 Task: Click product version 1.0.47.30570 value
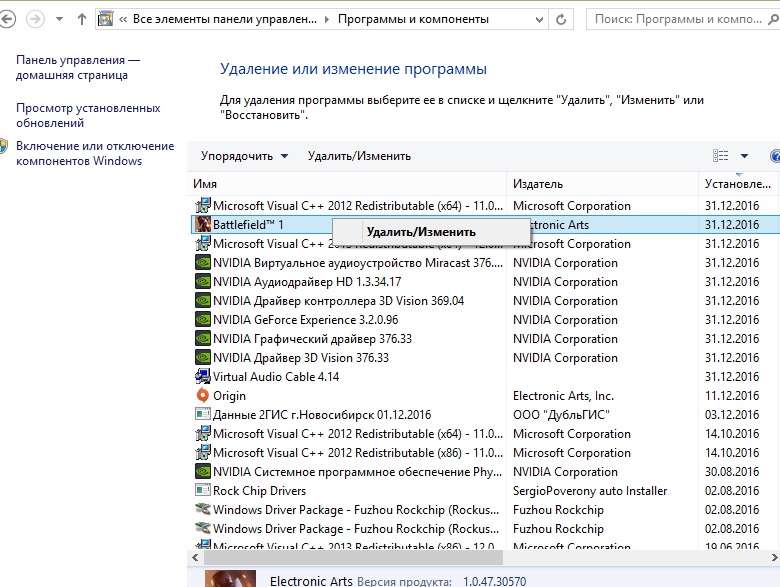[494, 581]
